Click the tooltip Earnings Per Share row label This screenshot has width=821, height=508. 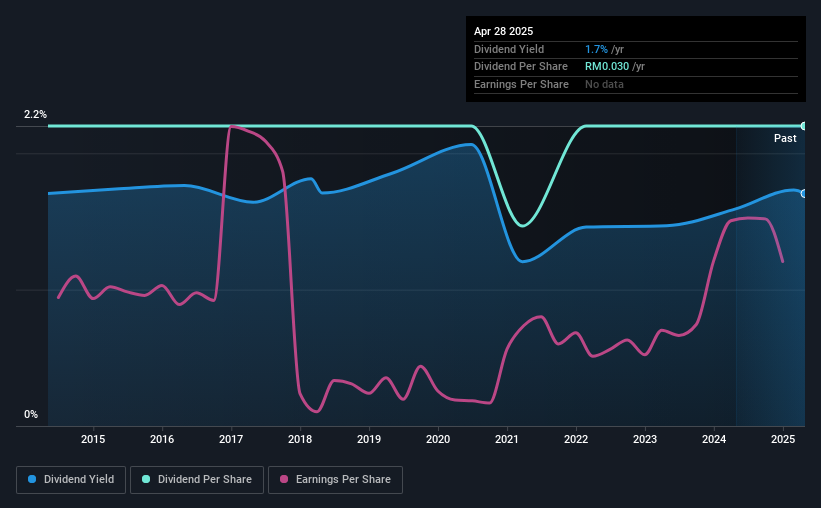tap(522, 84)
